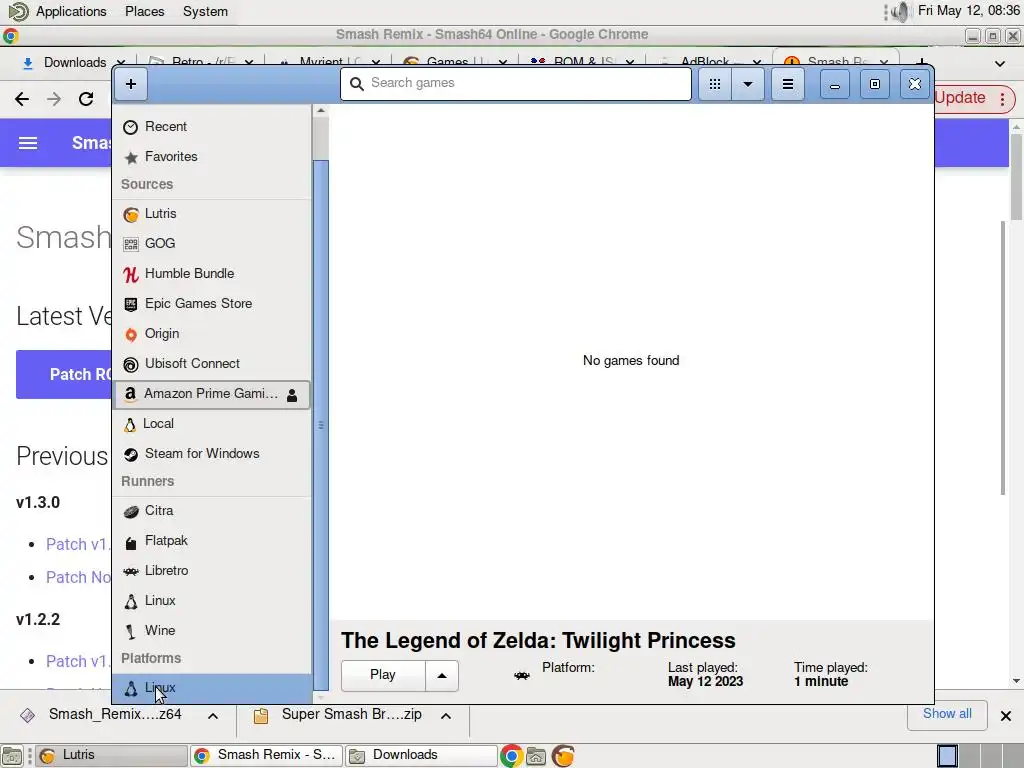Open Chrome's three-dot menu

[x=1002, y=99]
